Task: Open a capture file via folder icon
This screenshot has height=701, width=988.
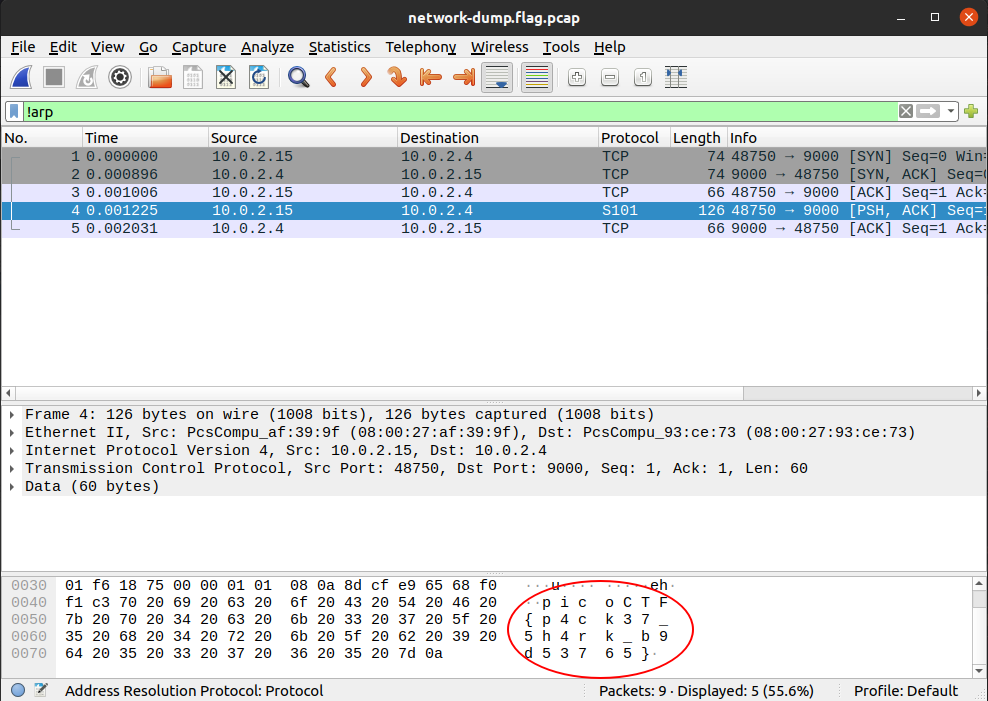Action: point(159,77)
